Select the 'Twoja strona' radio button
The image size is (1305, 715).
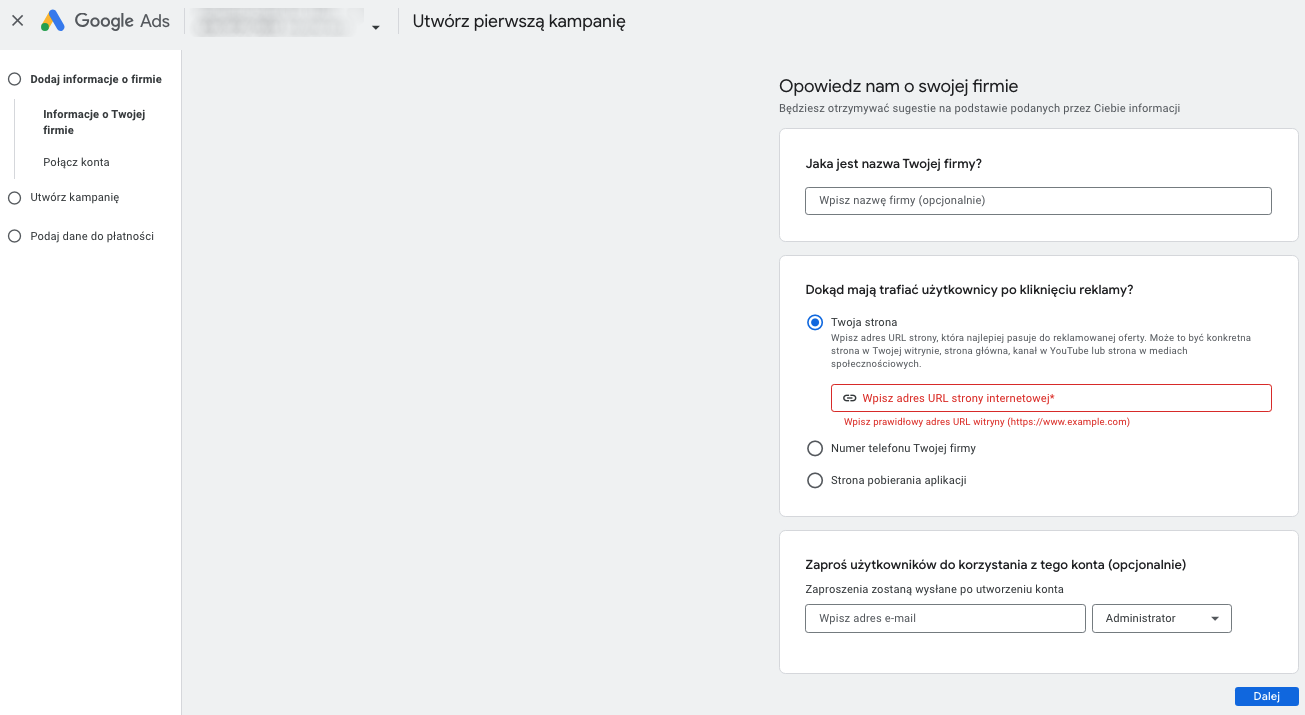click(815, 322)
